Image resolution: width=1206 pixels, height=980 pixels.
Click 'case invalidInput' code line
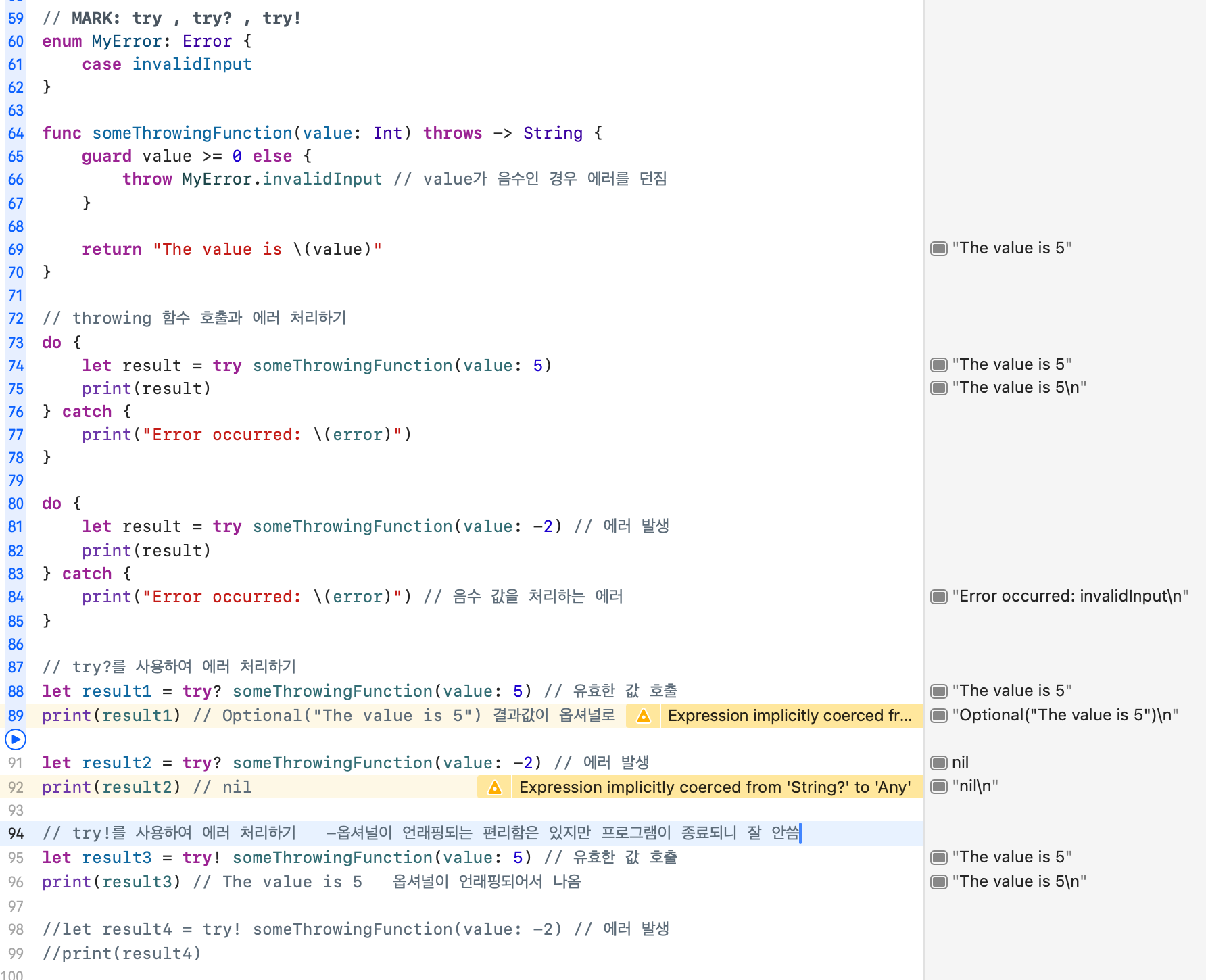point(166,64)
